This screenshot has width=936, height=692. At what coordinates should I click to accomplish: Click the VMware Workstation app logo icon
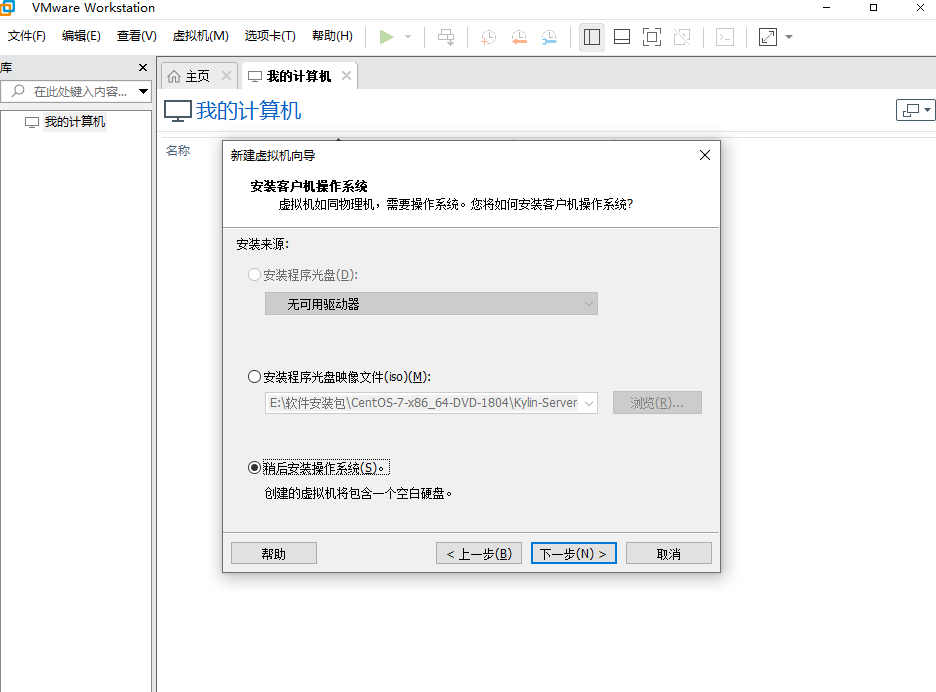(x=7, y=7)
